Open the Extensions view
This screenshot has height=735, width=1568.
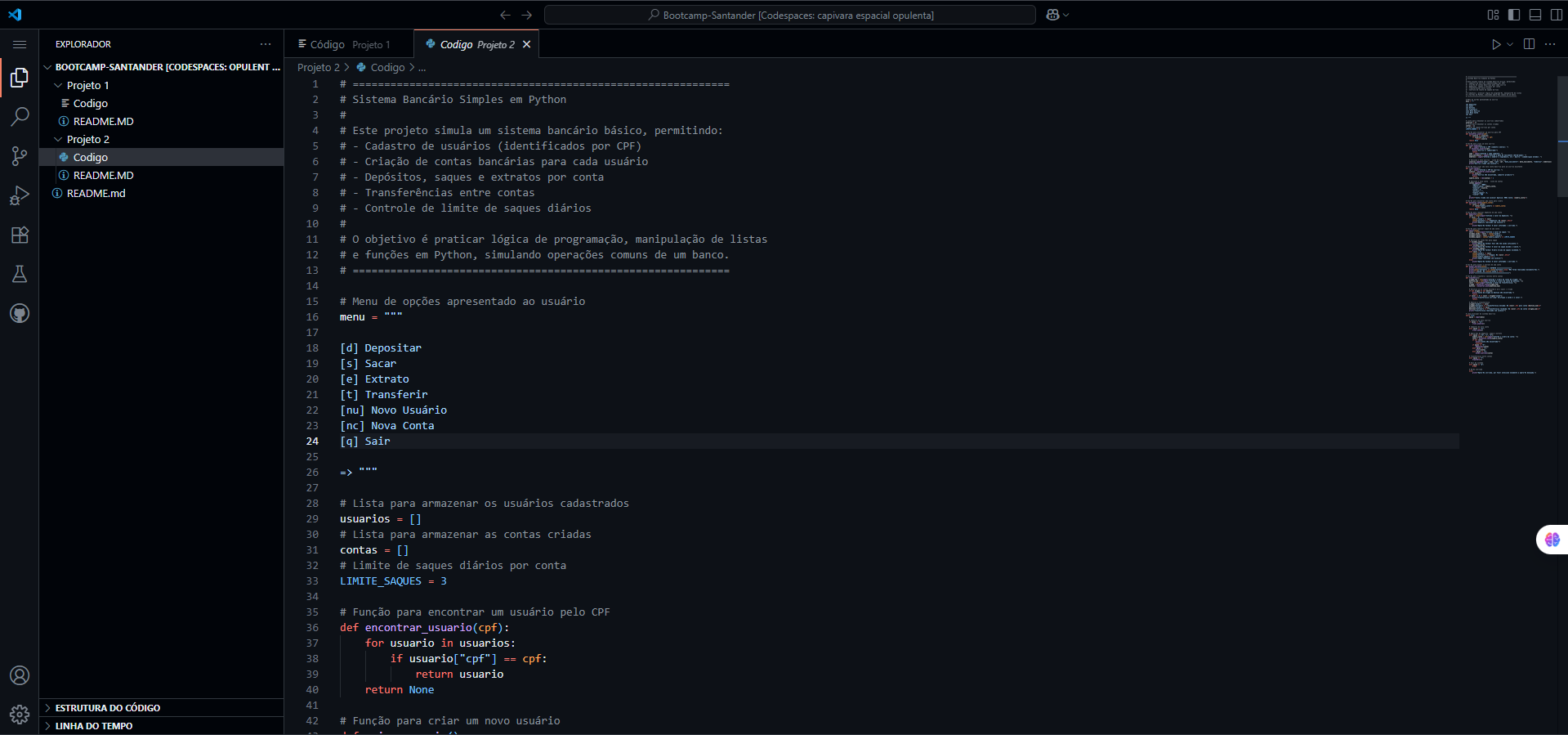[x=20, y=235]
